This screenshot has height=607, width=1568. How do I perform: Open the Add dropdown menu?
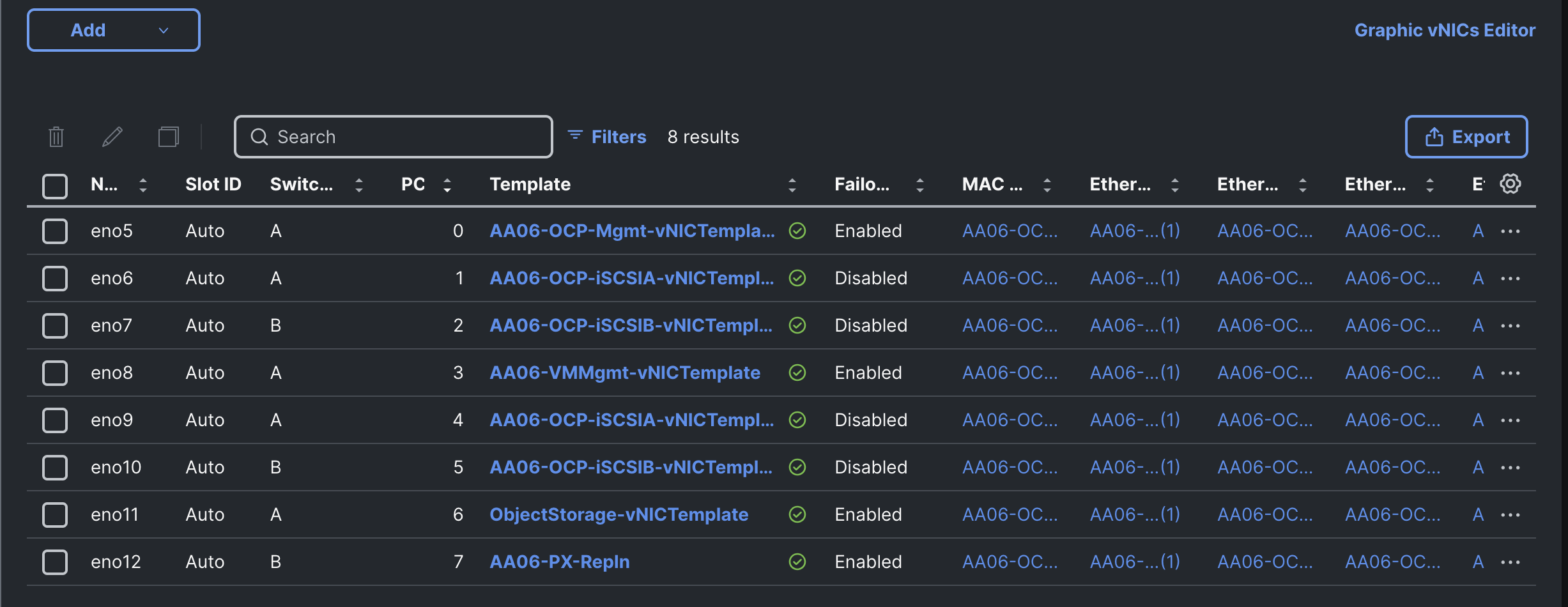tap(113, 29)
